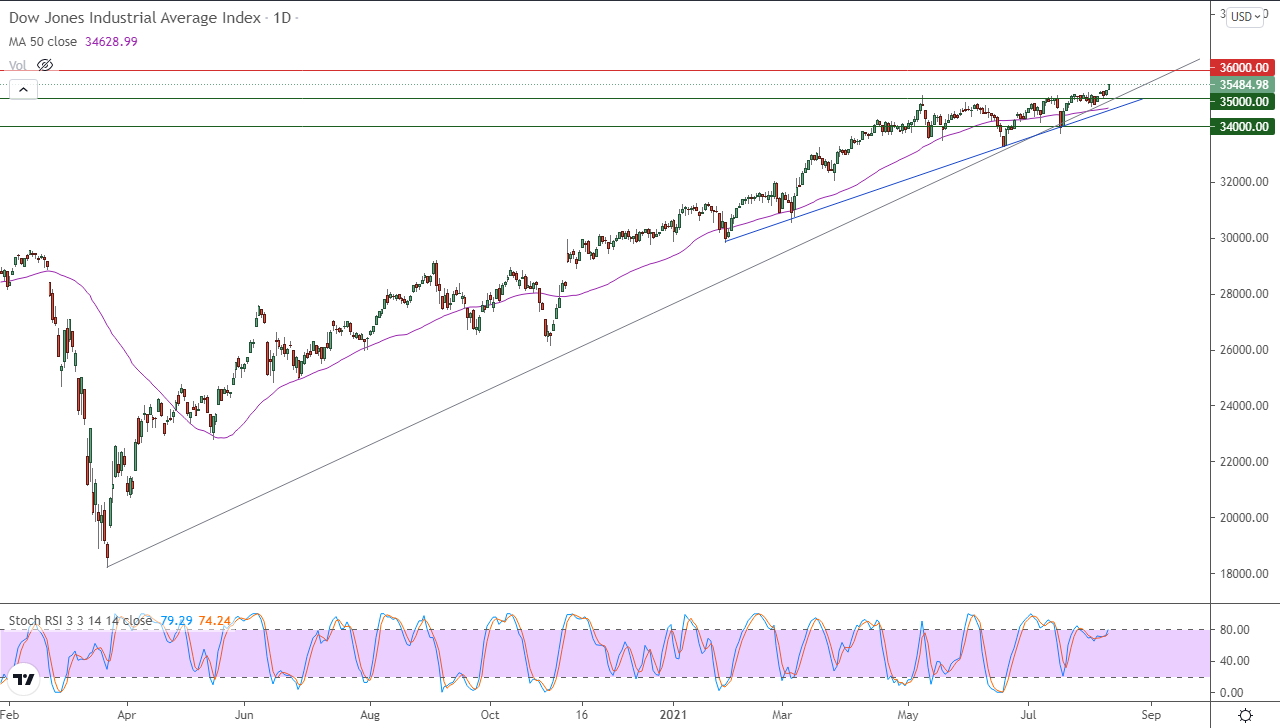Click the current price 35484.98 label

1244,84
